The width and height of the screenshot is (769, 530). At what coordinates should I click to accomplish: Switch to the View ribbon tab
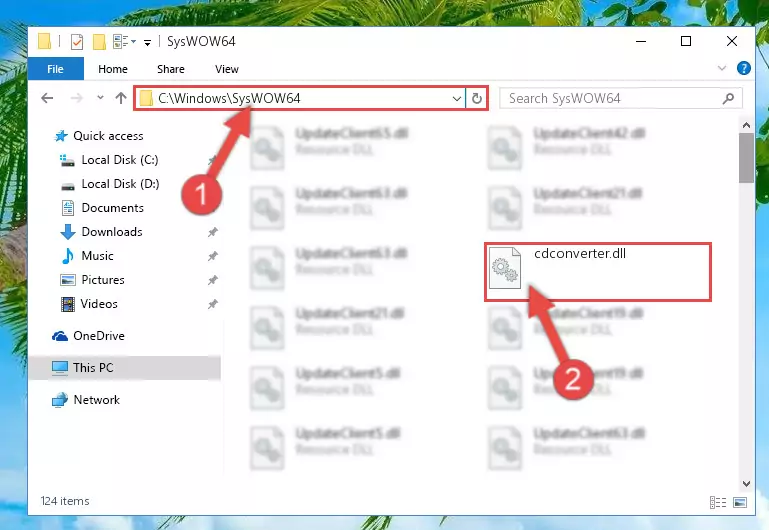227,69
